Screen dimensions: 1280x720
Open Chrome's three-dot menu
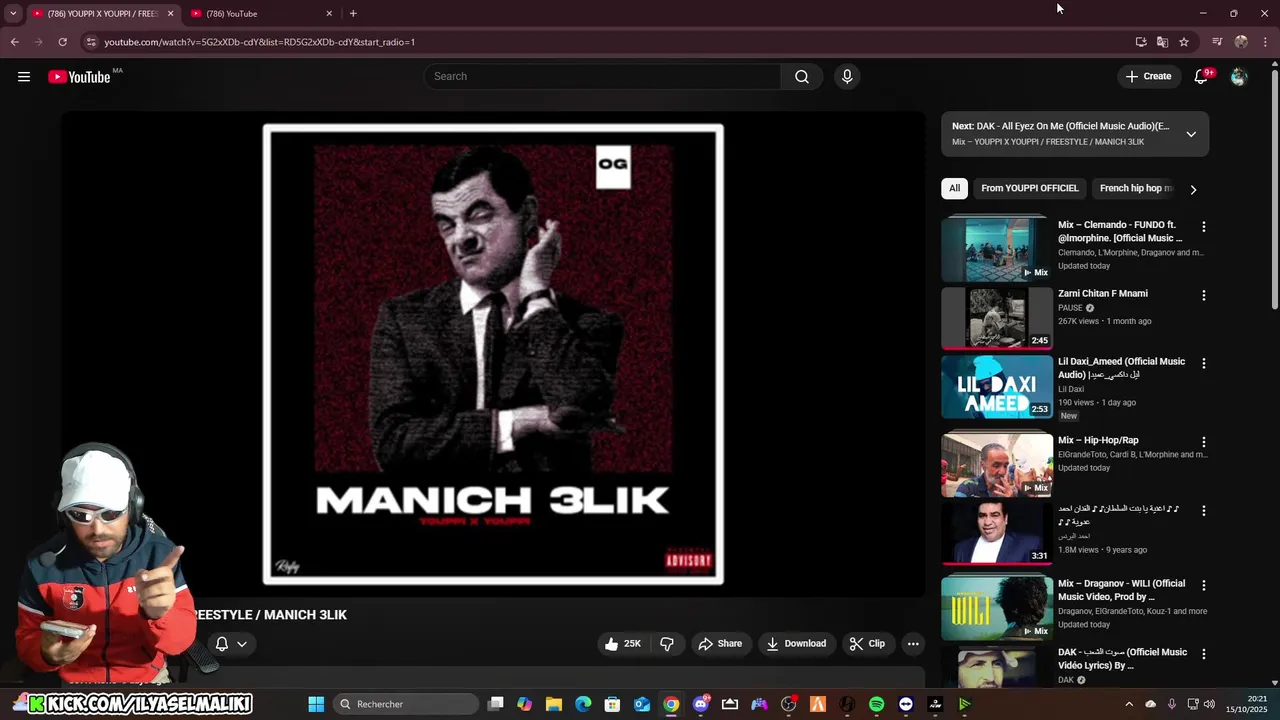1266,42
